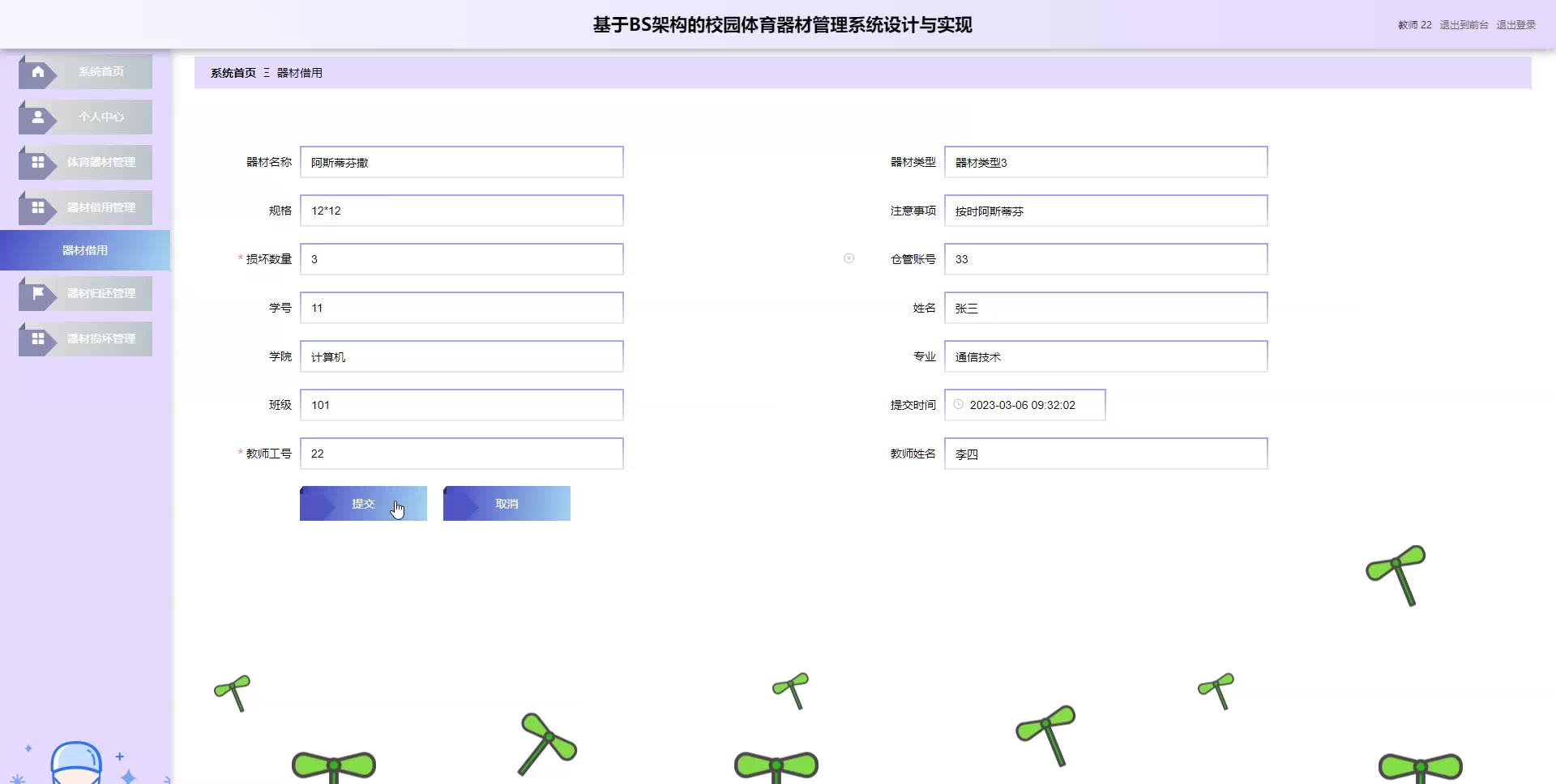
Task: Click the 教师工号 required field label
Action: [x=269, y=454]
